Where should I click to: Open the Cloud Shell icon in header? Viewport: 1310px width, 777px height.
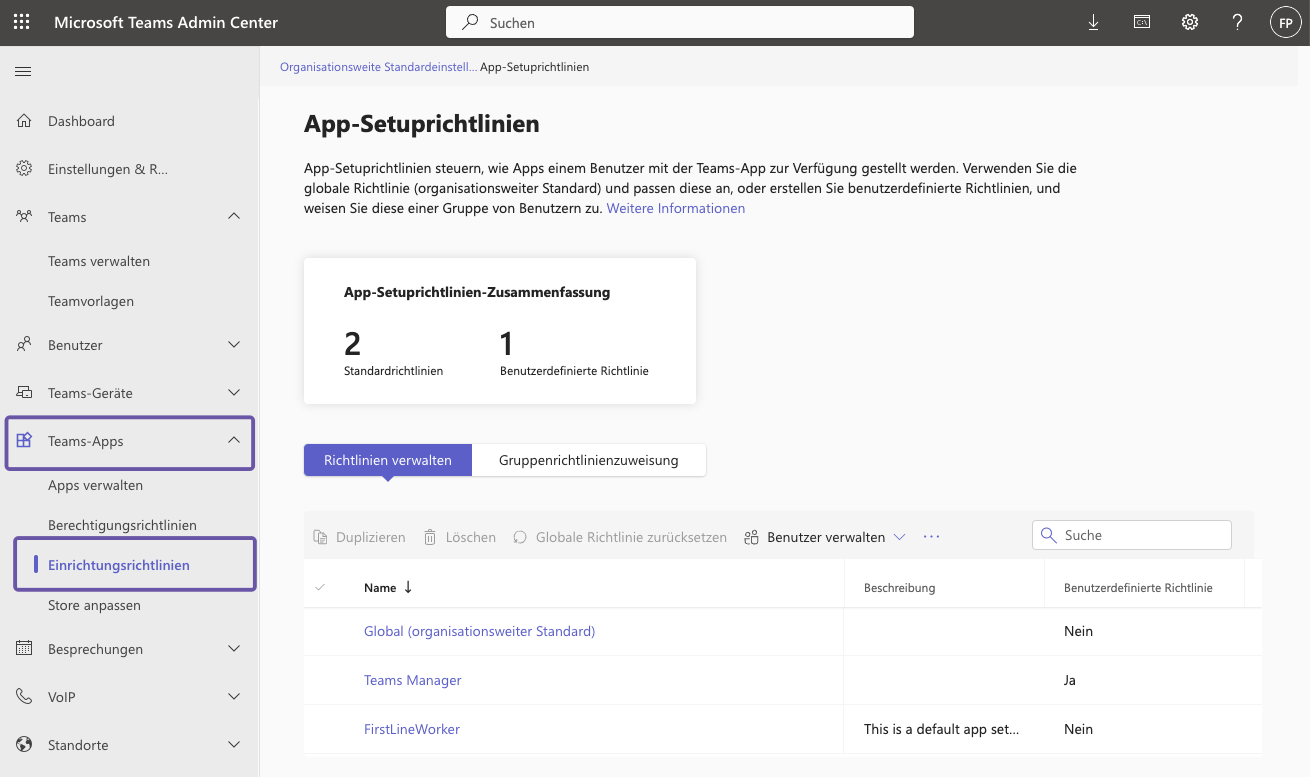point(1141,22)
